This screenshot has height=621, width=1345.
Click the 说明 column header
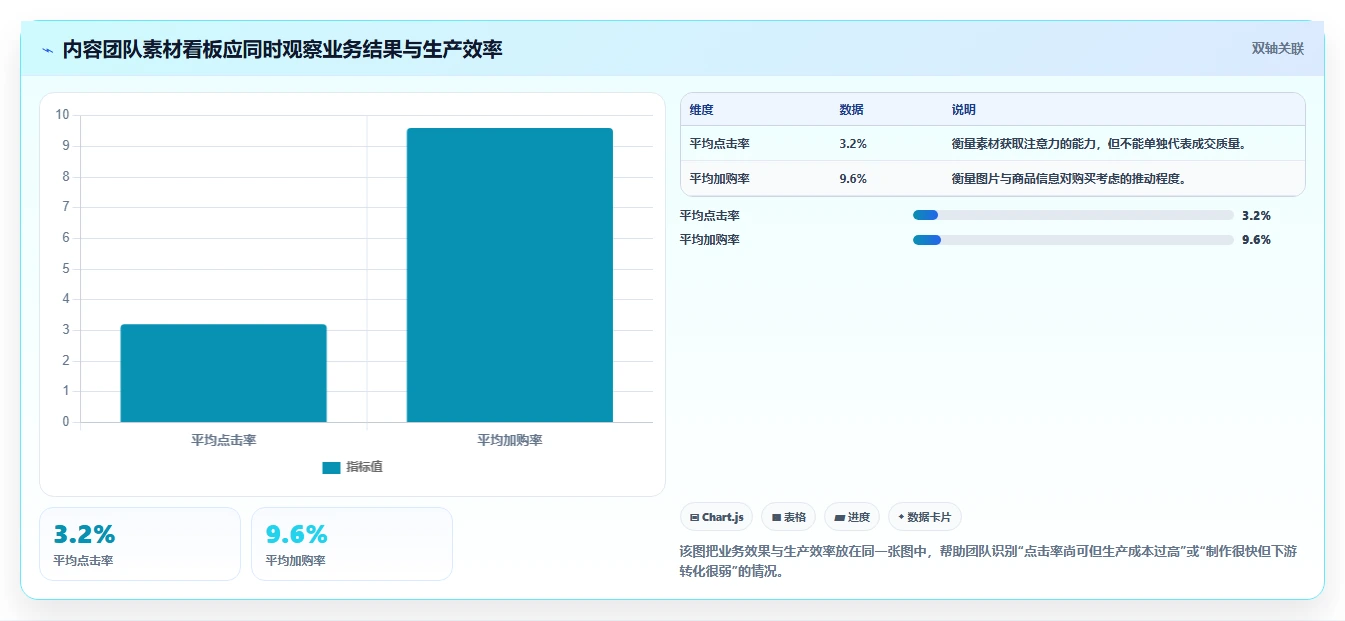coord(964,110)
